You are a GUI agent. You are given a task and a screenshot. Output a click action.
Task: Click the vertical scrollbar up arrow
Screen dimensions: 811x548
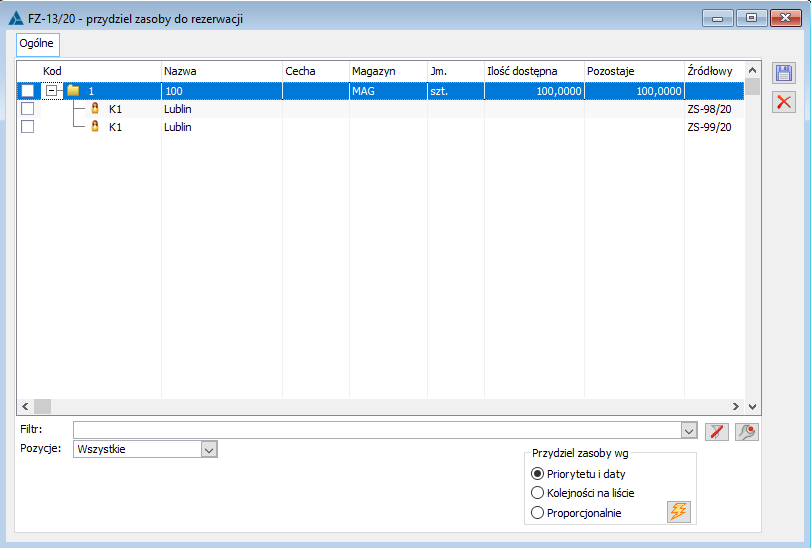pos(753,70)
